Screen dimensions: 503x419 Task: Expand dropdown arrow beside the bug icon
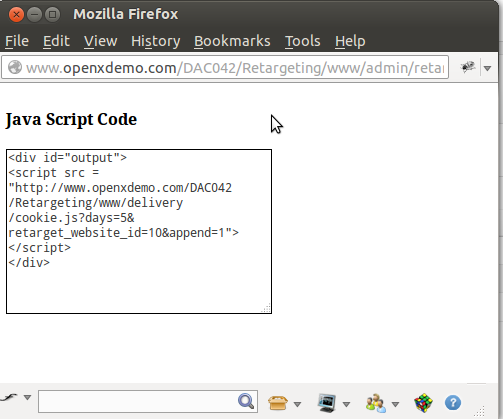[x=487, y=68]
